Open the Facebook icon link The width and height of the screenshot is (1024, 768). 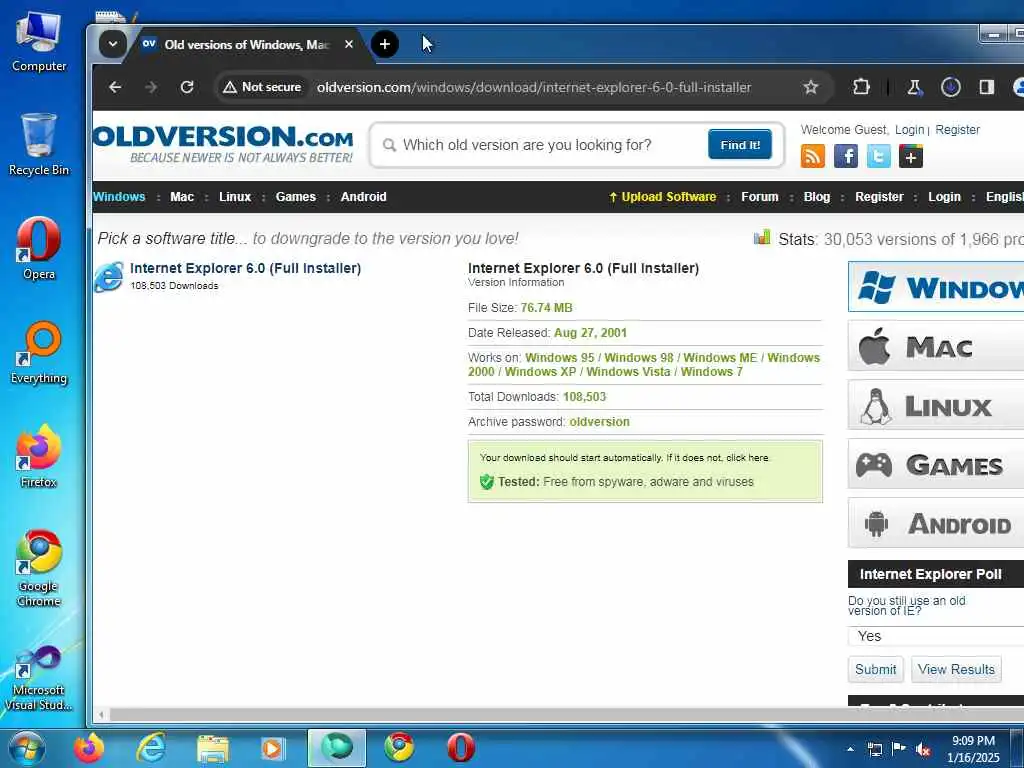pos(846,157)
